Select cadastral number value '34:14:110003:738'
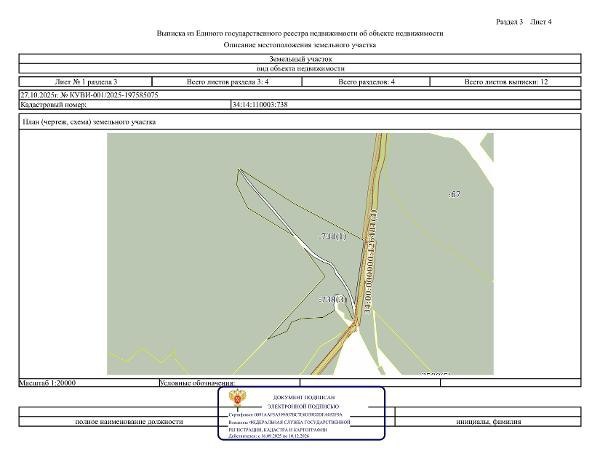Screen dimensions: 600x464 pos(260,104)
